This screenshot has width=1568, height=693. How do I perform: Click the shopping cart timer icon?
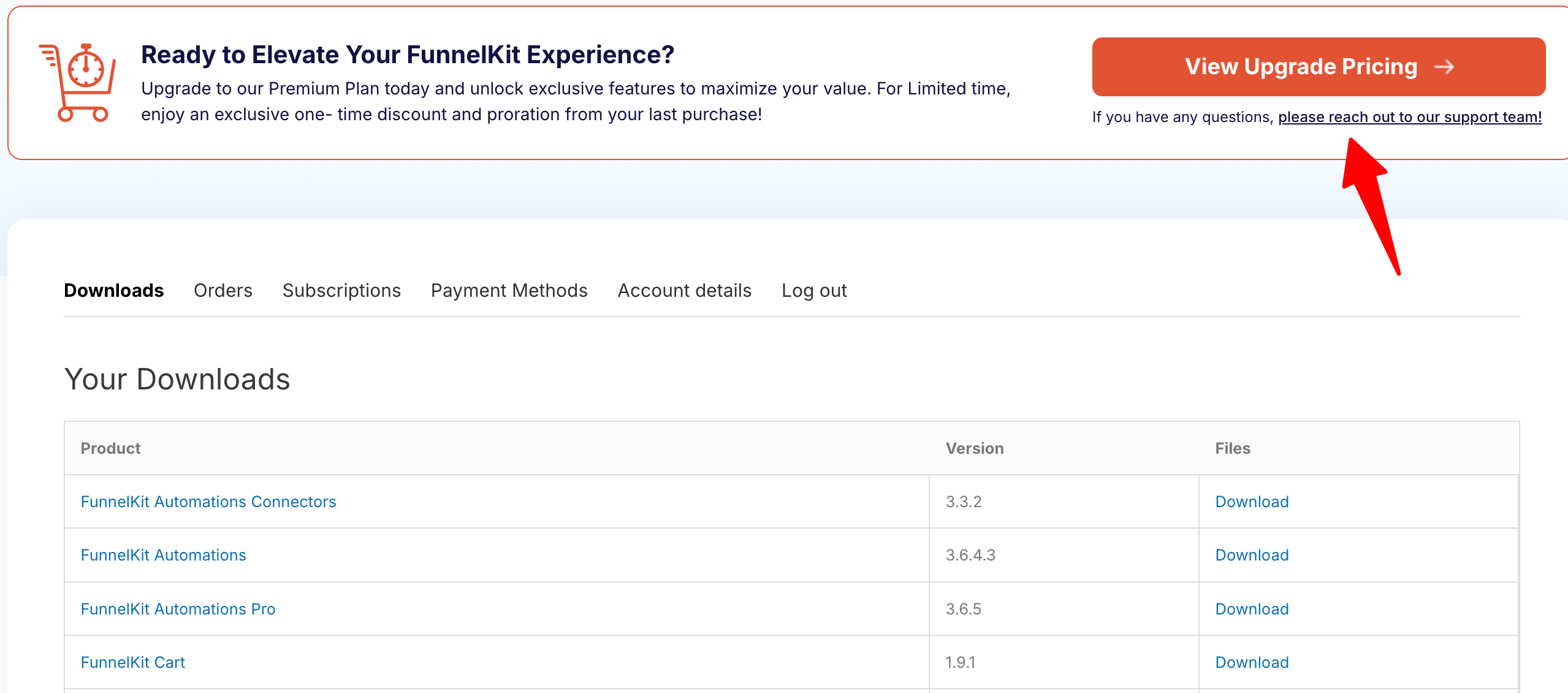pos(78,83)
